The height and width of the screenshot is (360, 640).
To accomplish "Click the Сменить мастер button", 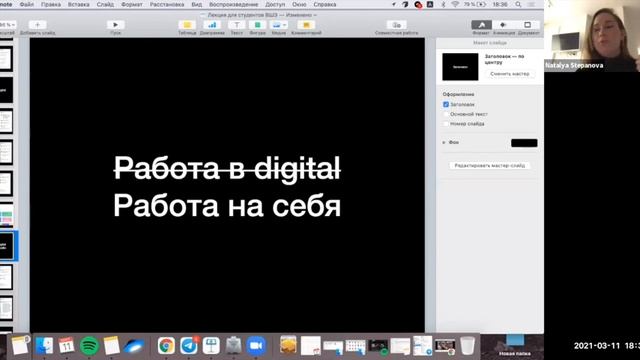I will pos(510,74).
